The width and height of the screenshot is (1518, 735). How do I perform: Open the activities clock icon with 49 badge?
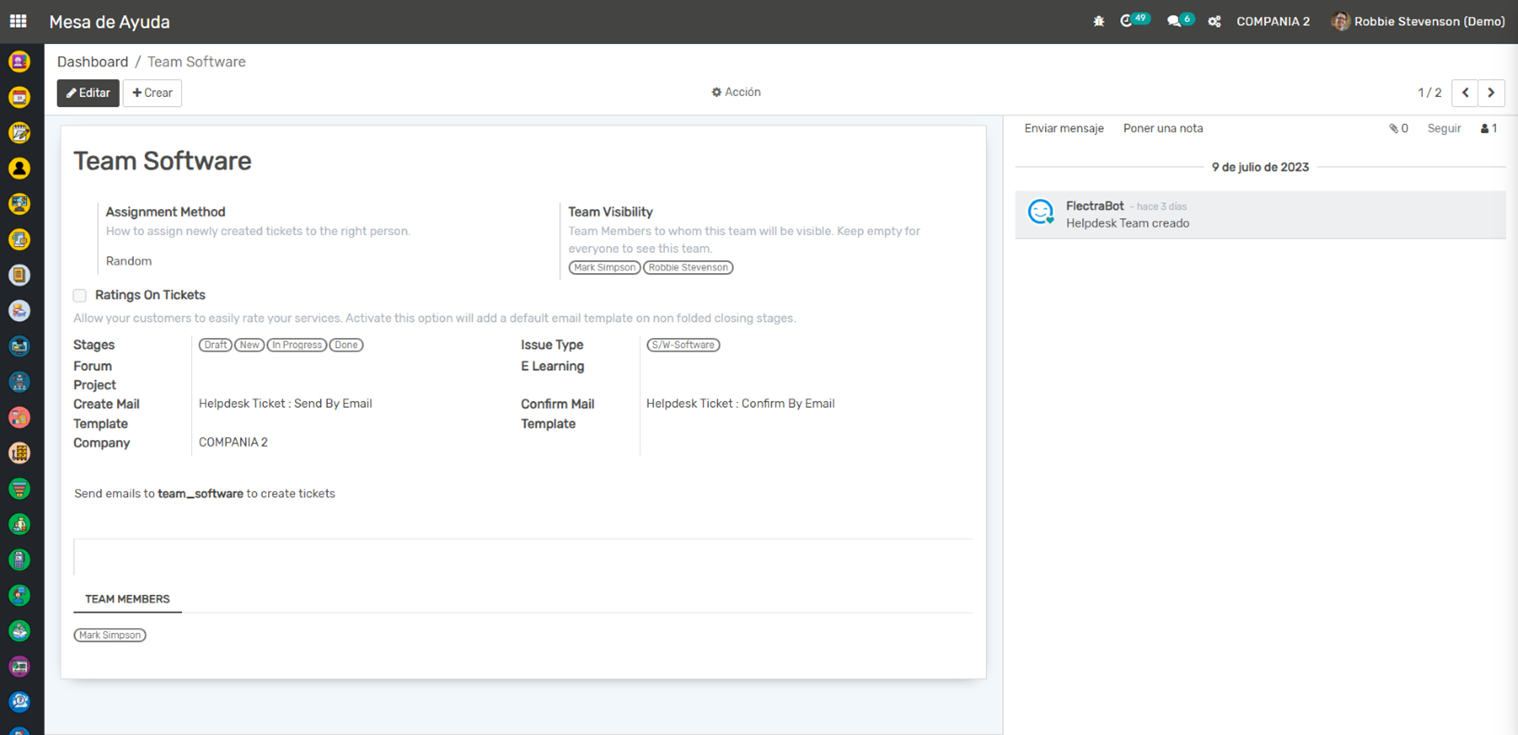point(1128,21)
